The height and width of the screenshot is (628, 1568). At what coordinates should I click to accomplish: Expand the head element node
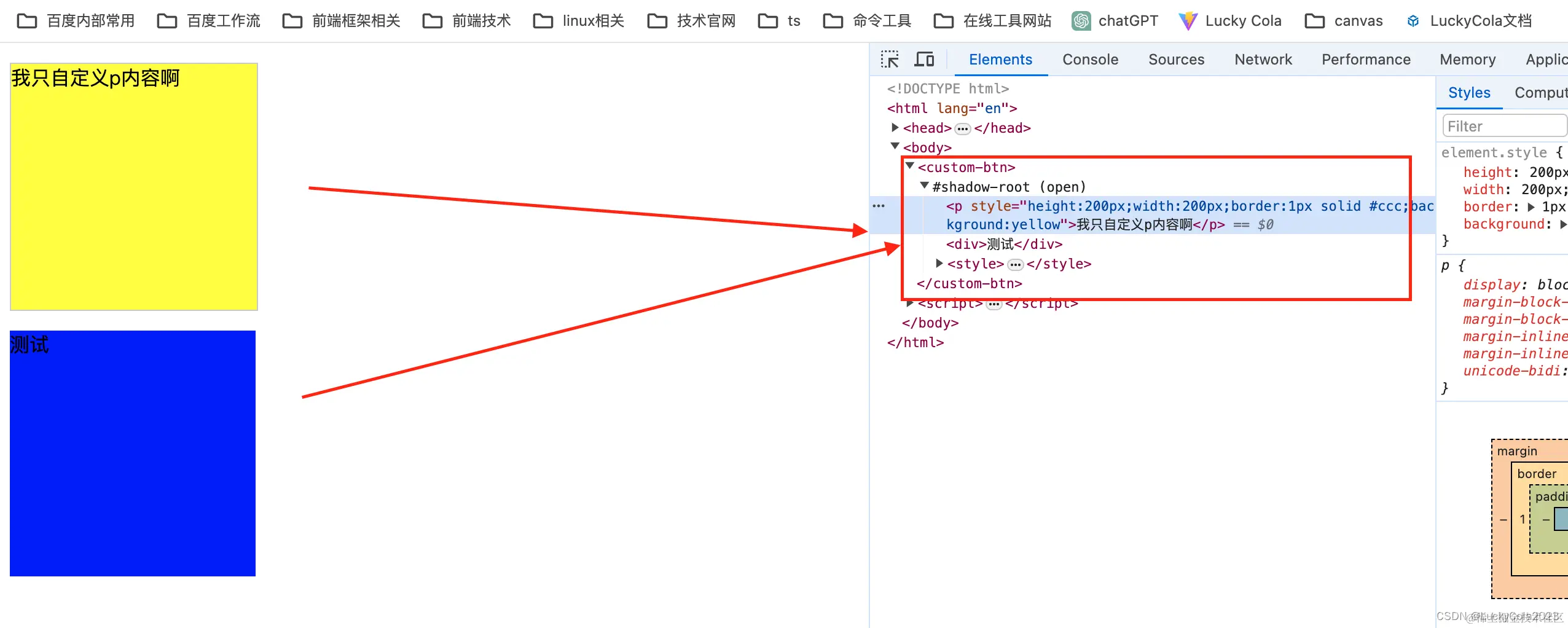tap(895, 128)
